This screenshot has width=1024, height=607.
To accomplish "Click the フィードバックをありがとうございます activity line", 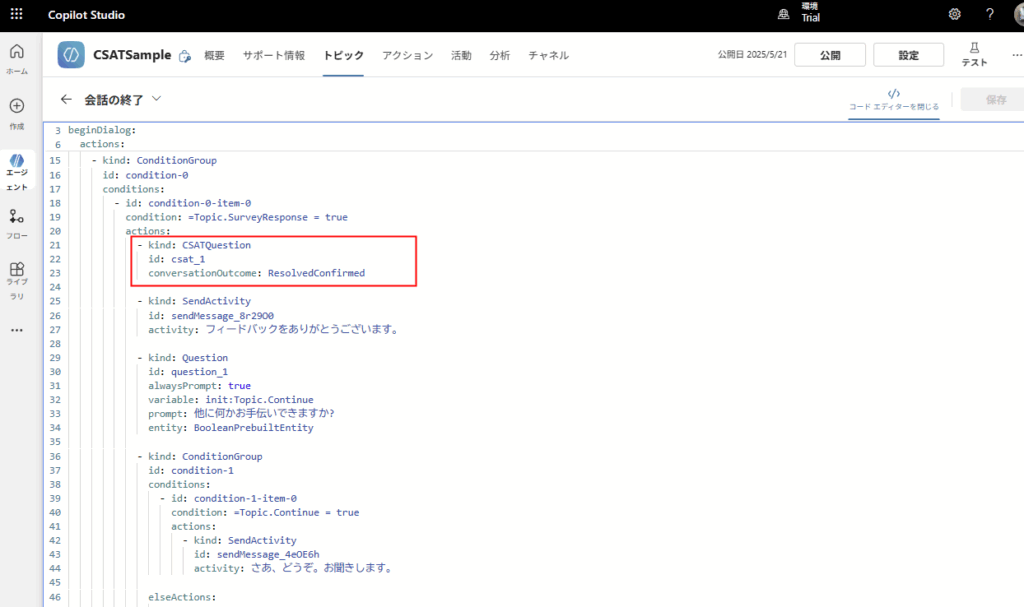I will 274,329.
